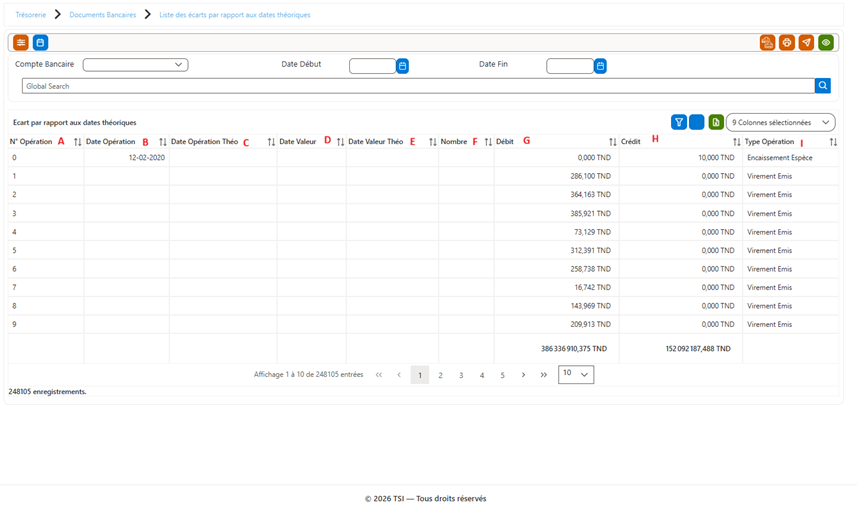The width and height of the screenshot is (857, 509).
Task: Open the Trésorerie breadcrumb link
Action: [31, 15]
